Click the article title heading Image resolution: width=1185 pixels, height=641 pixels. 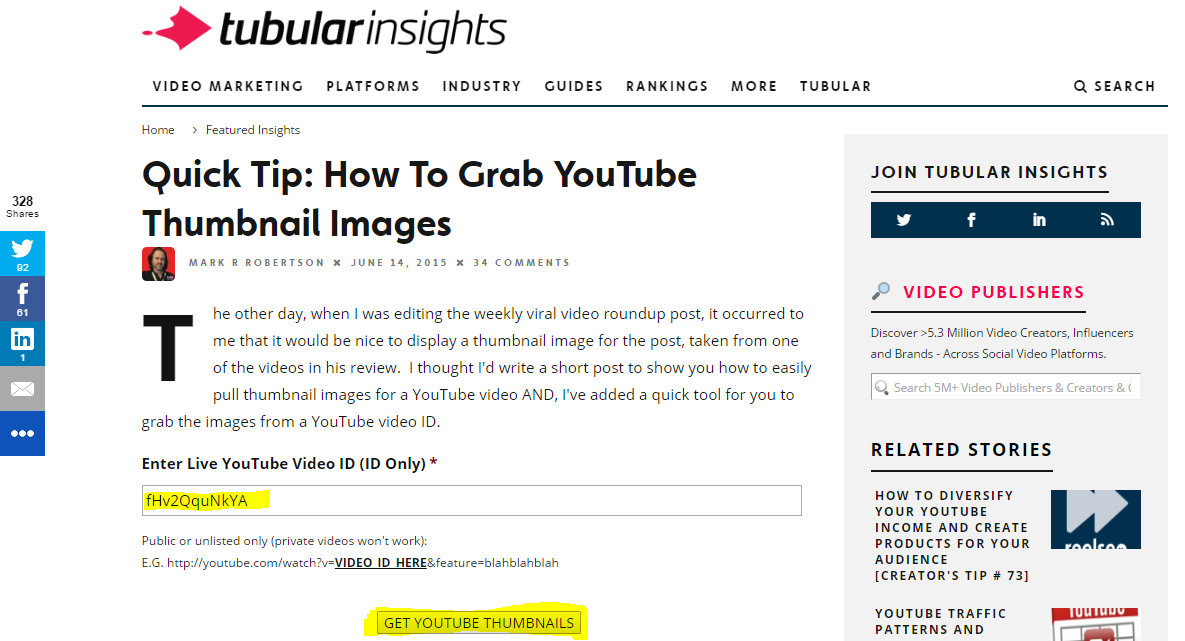[x=419, y=199]
